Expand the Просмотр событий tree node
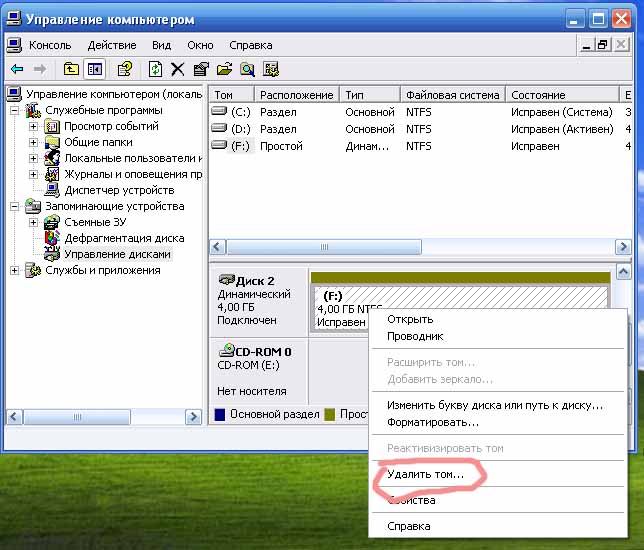Image resolution: width=644 pixels, height=550 pixels. (x=34, y=127)
